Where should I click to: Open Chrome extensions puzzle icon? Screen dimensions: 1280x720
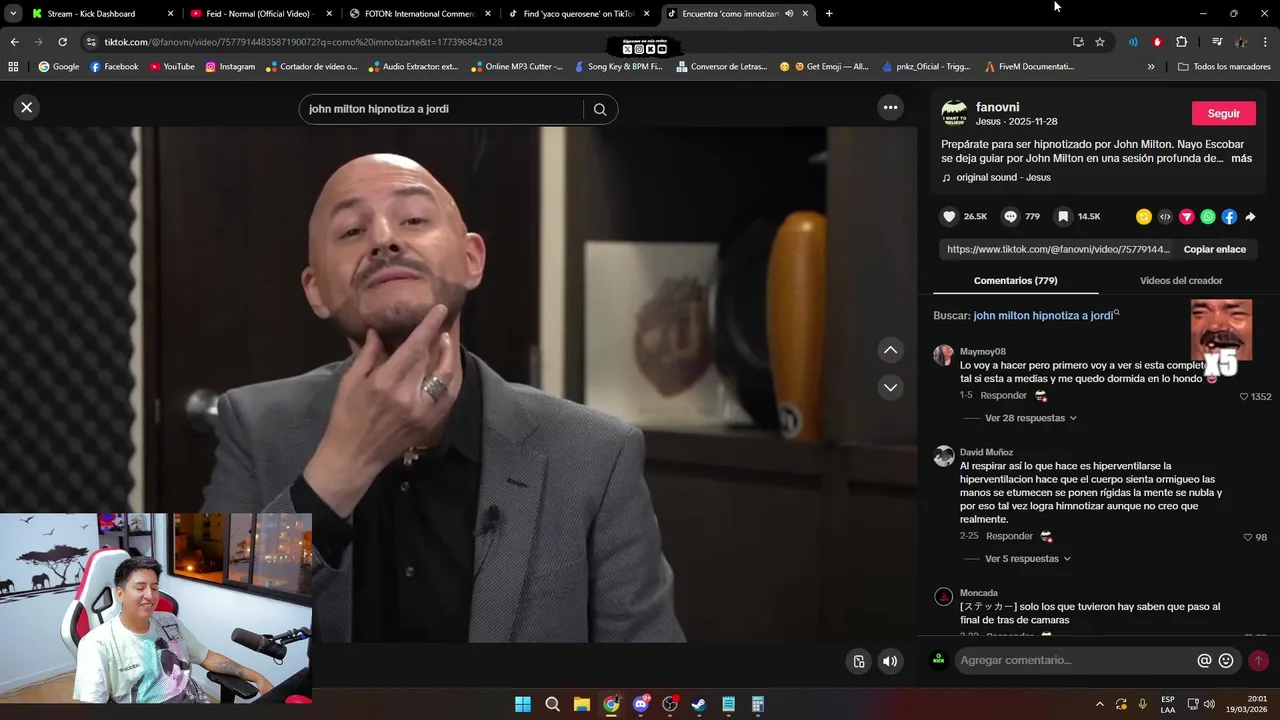(1181, 42)
